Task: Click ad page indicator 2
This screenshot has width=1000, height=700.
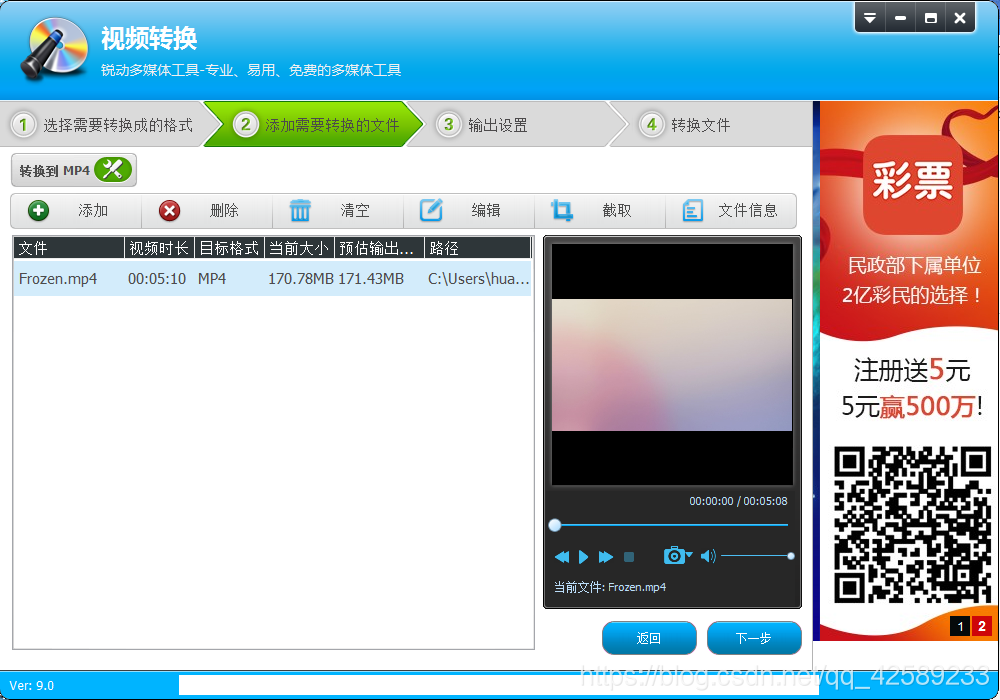Action: 982,626
